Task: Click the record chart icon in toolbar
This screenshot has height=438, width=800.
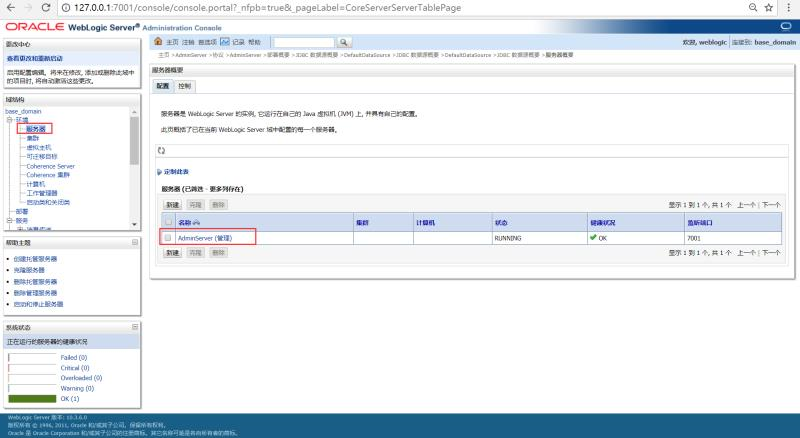Action: coord(225,41)
